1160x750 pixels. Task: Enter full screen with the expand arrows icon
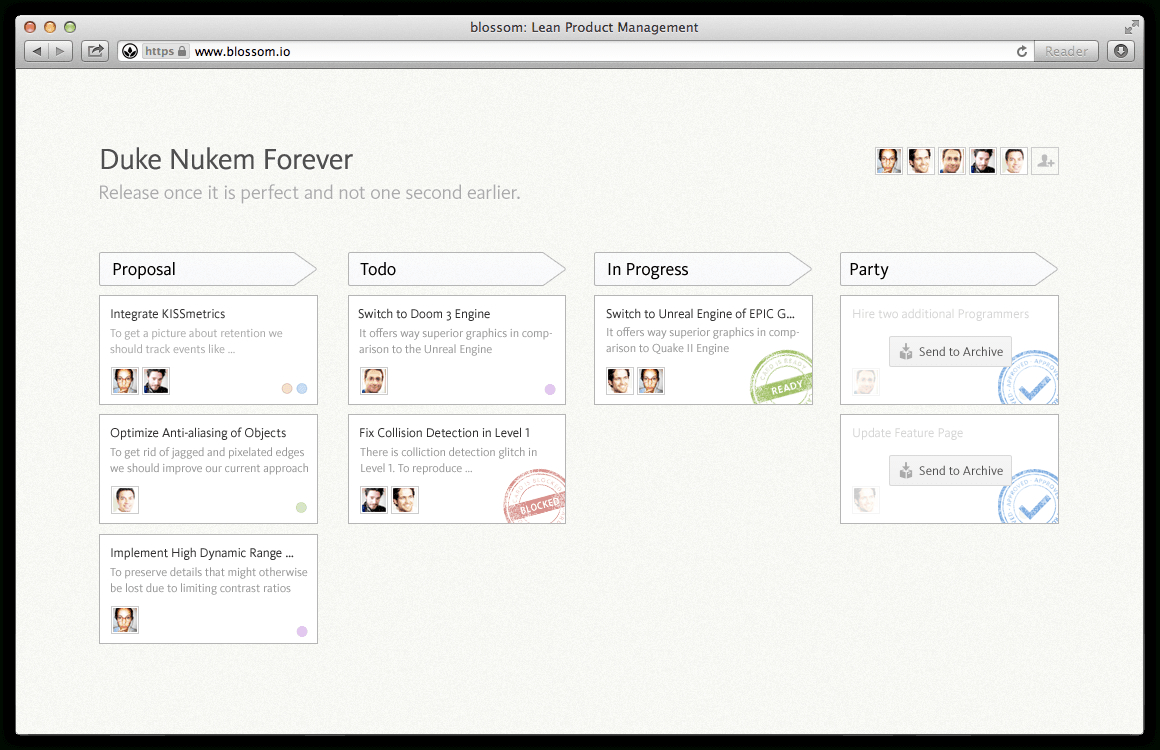(1131, 27)
